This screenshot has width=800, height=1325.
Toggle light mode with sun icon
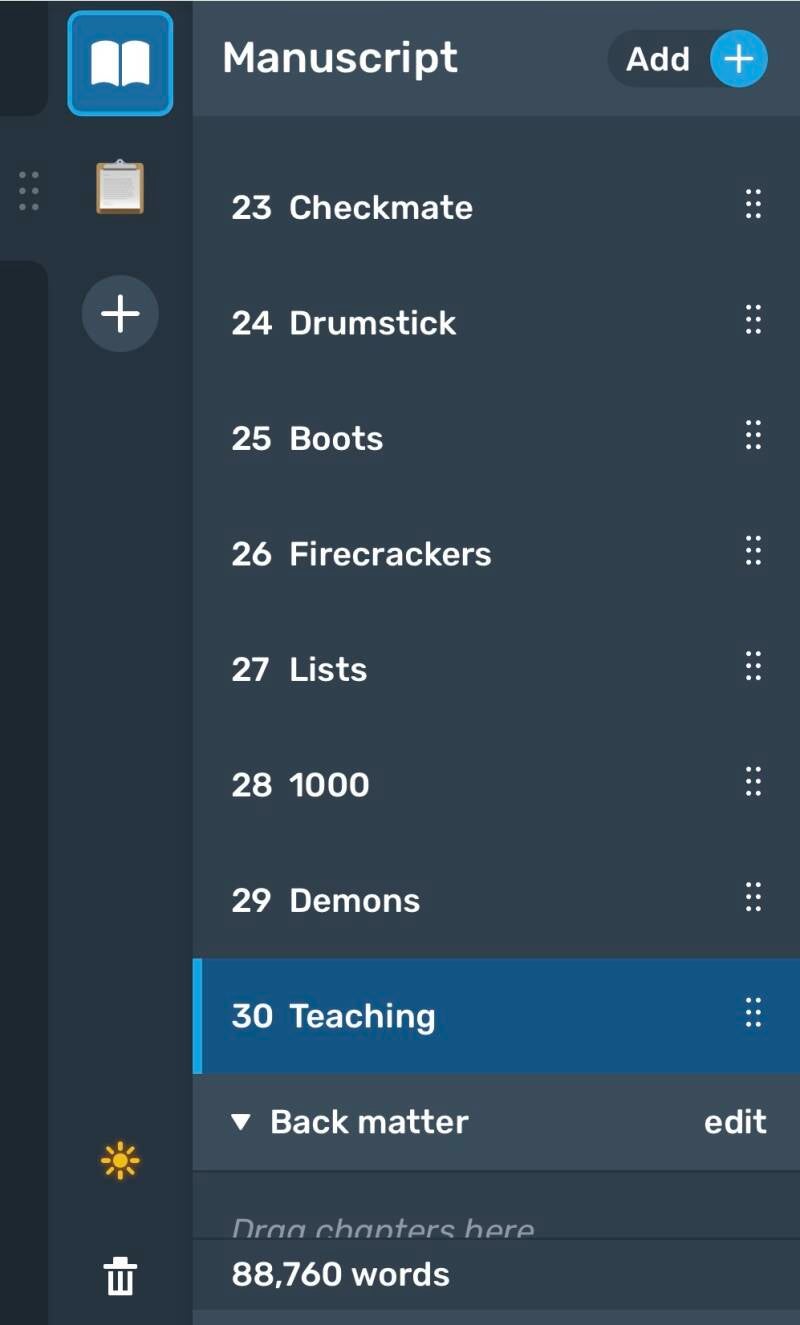[x=120, y=1161]
